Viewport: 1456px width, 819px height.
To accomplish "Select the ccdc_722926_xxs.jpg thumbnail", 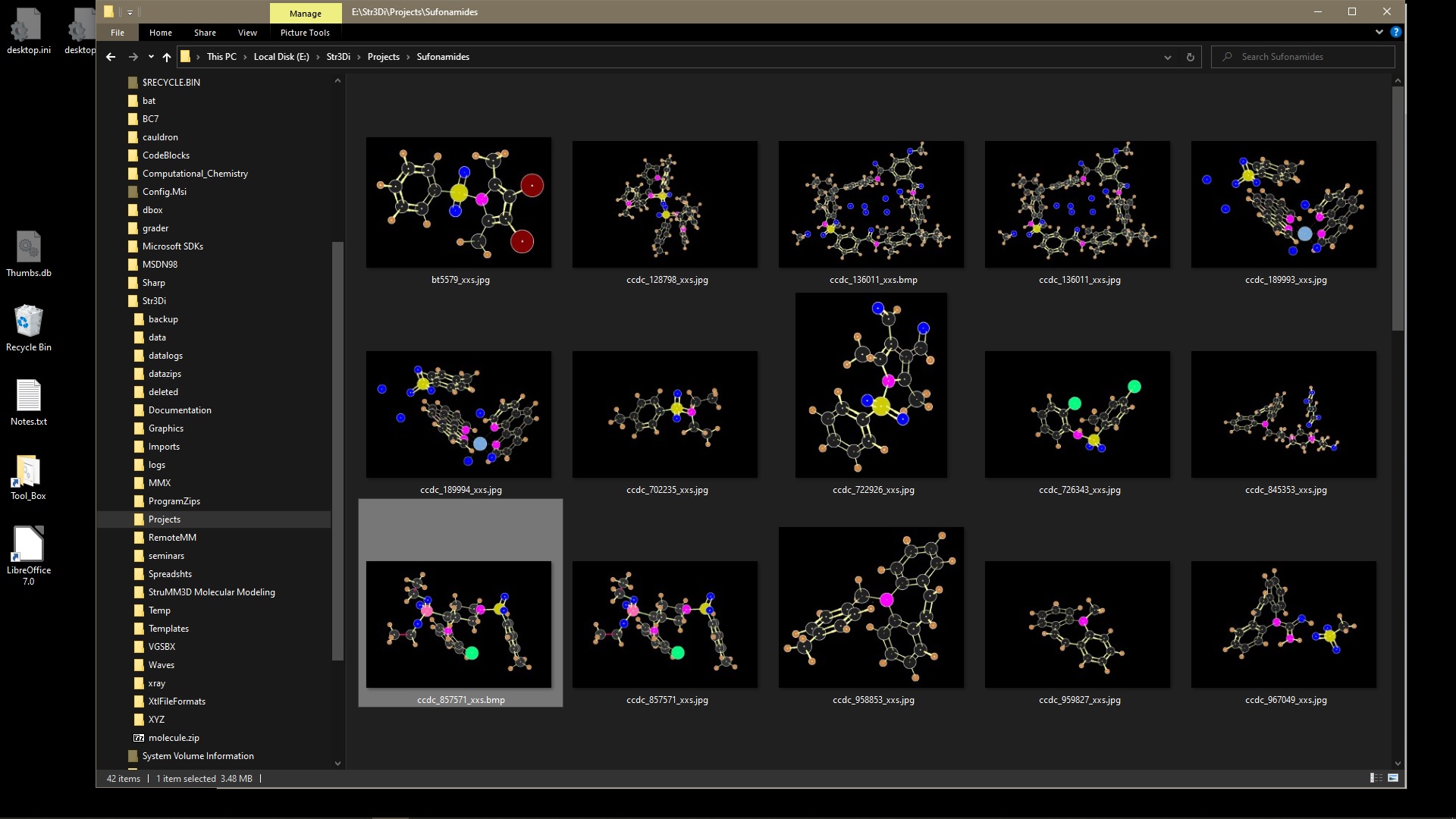I will (x=871, y=387).
